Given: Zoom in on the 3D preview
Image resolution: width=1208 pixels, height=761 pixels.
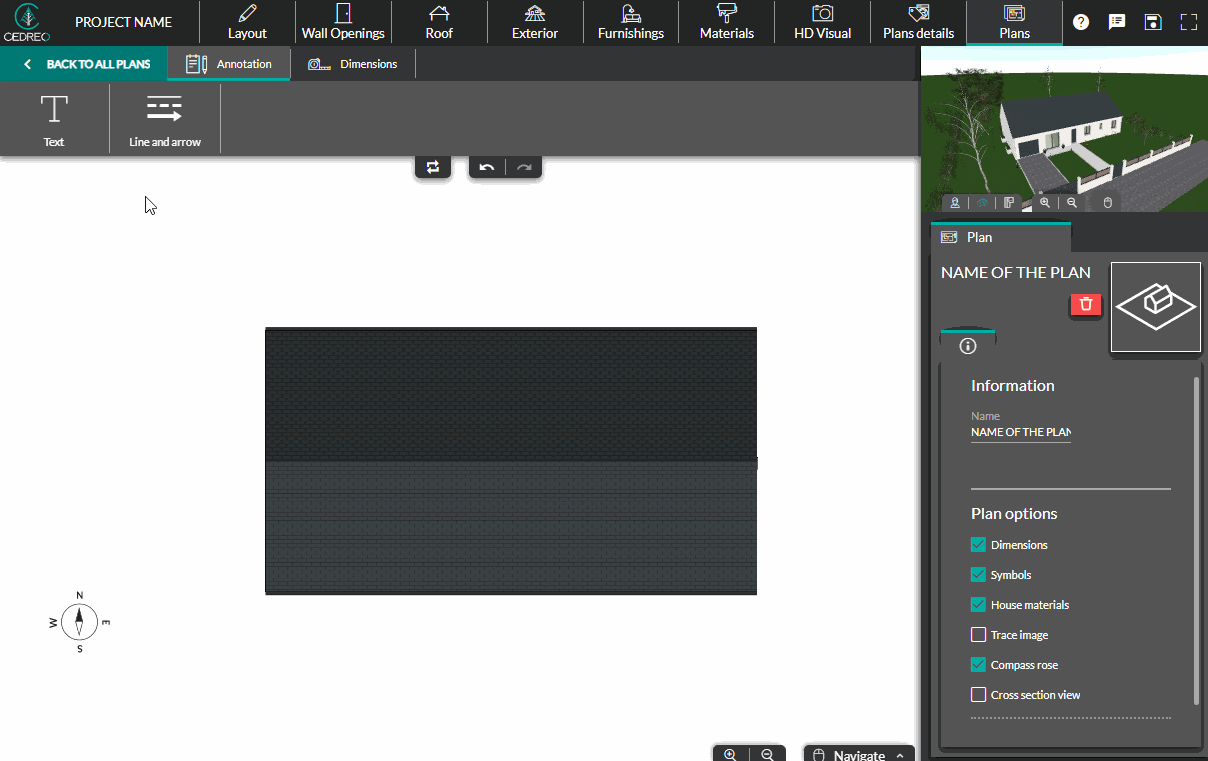Looking at the screenshot, I should [1045, 202].
